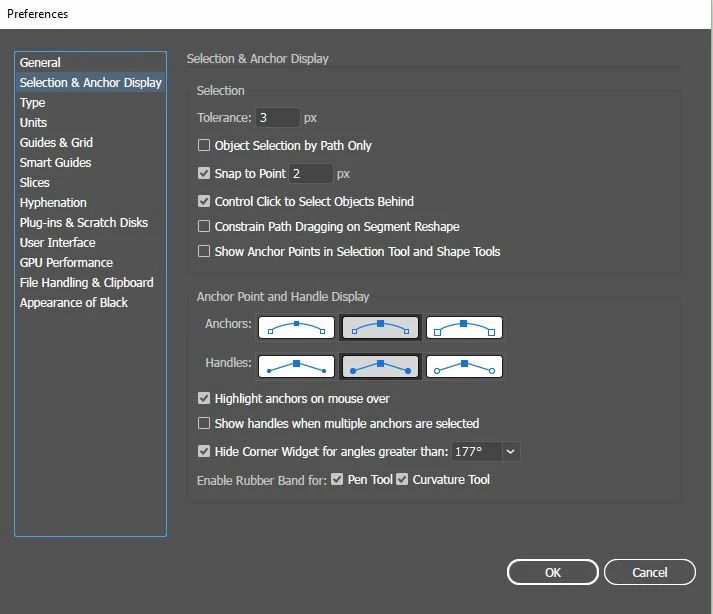Choose the small solid handles style

[296, 367]
